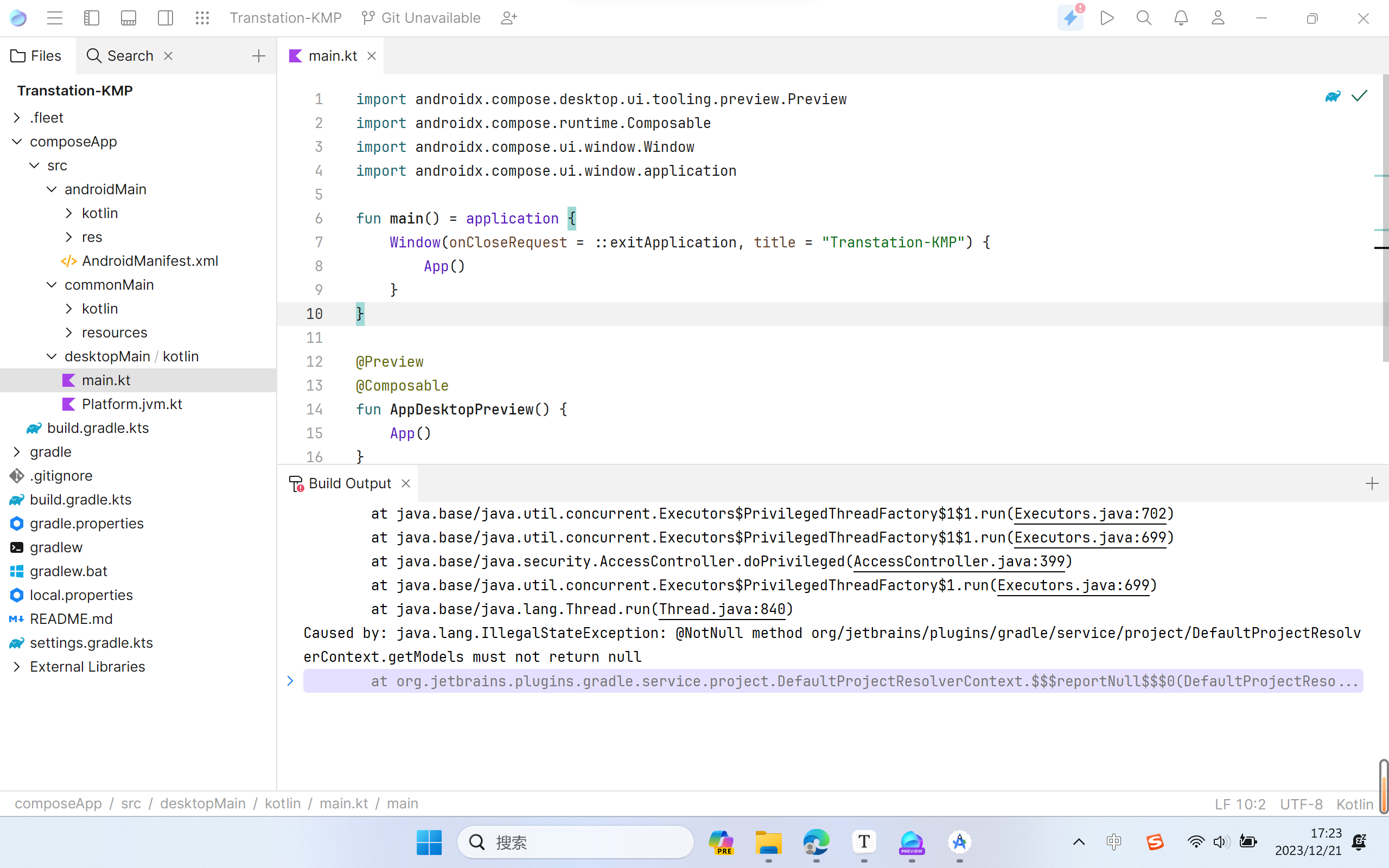Click the Run play button
The height and width of the screenshot is (868, 1389).
[1107, 18]
